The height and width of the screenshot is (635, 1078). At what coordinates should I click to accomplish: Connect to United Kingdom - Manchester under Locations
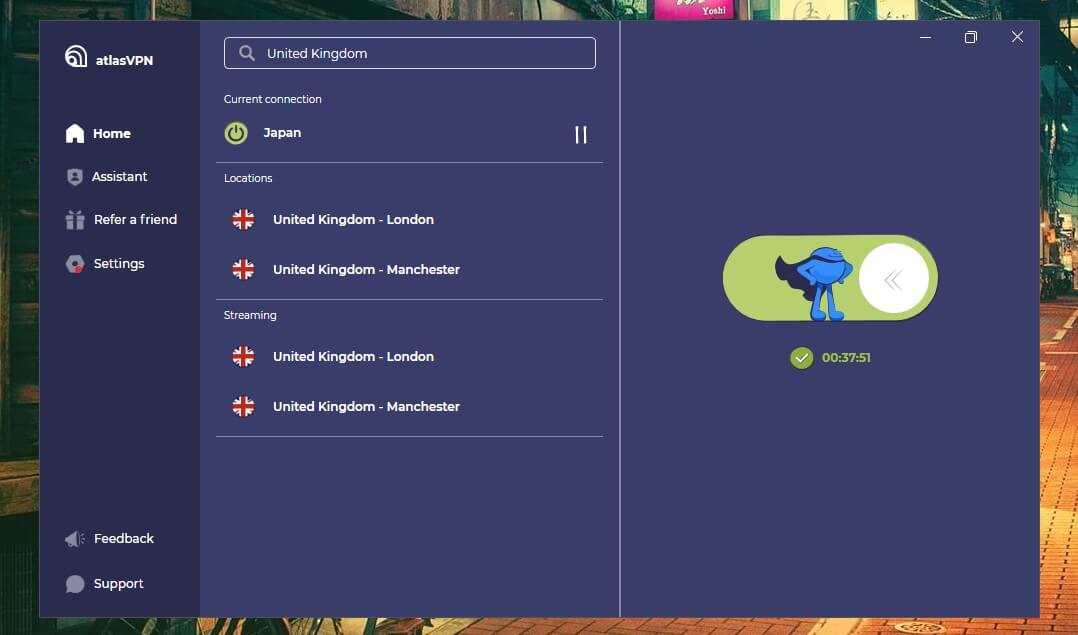[x=410, y=269]
